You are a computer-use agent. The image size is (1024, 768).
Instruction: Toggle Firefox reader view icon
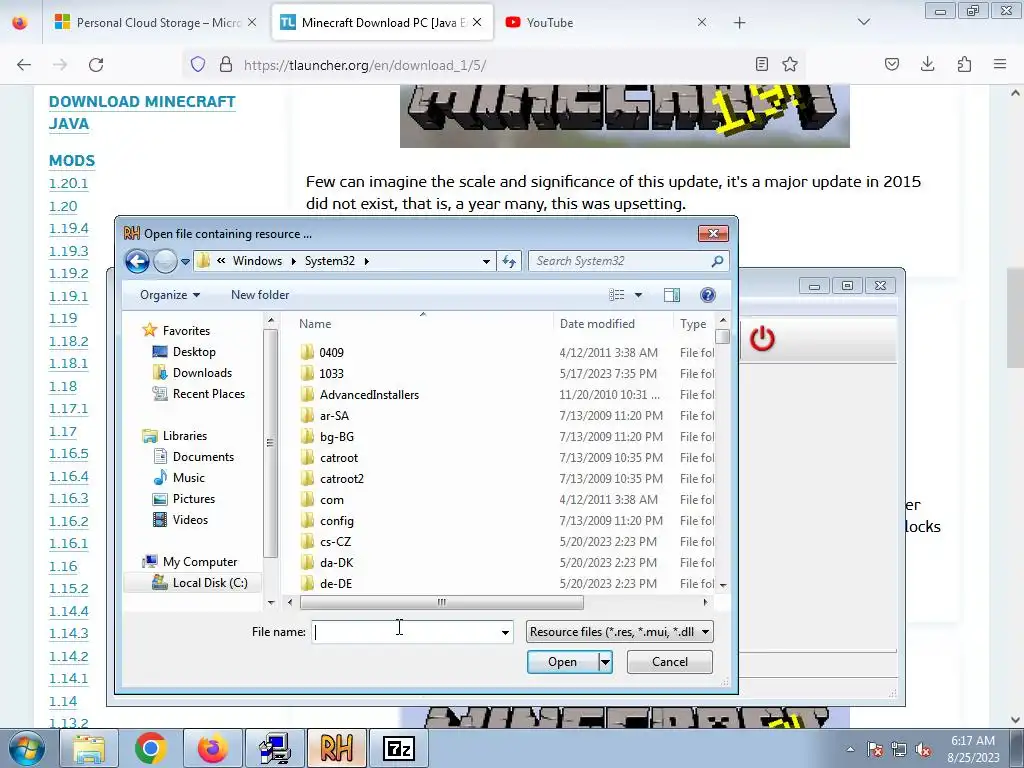coord(761,65)
